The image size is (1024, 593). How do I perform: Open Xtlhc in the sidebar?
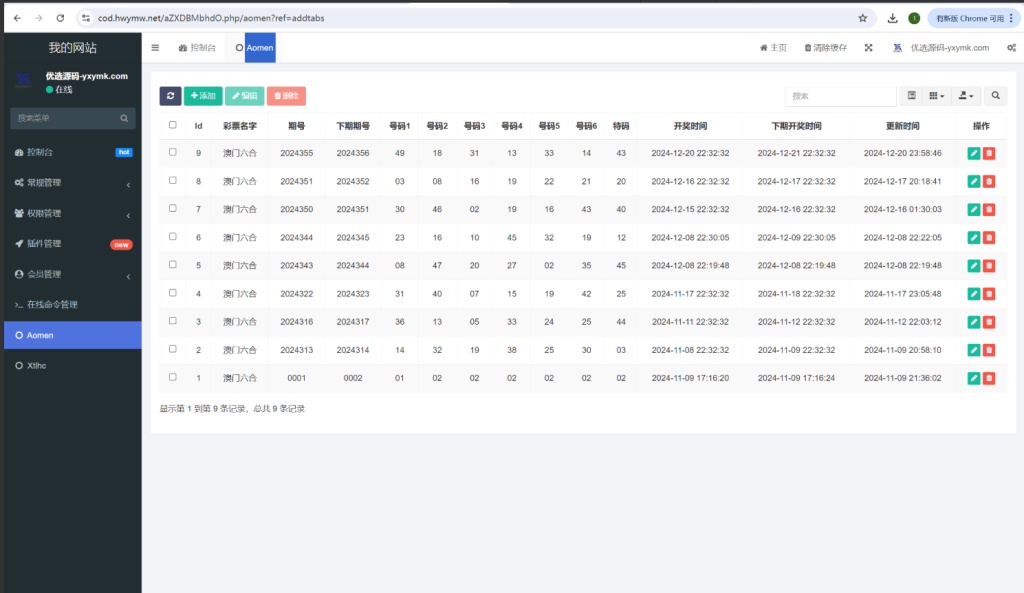[x=72, y=366]
